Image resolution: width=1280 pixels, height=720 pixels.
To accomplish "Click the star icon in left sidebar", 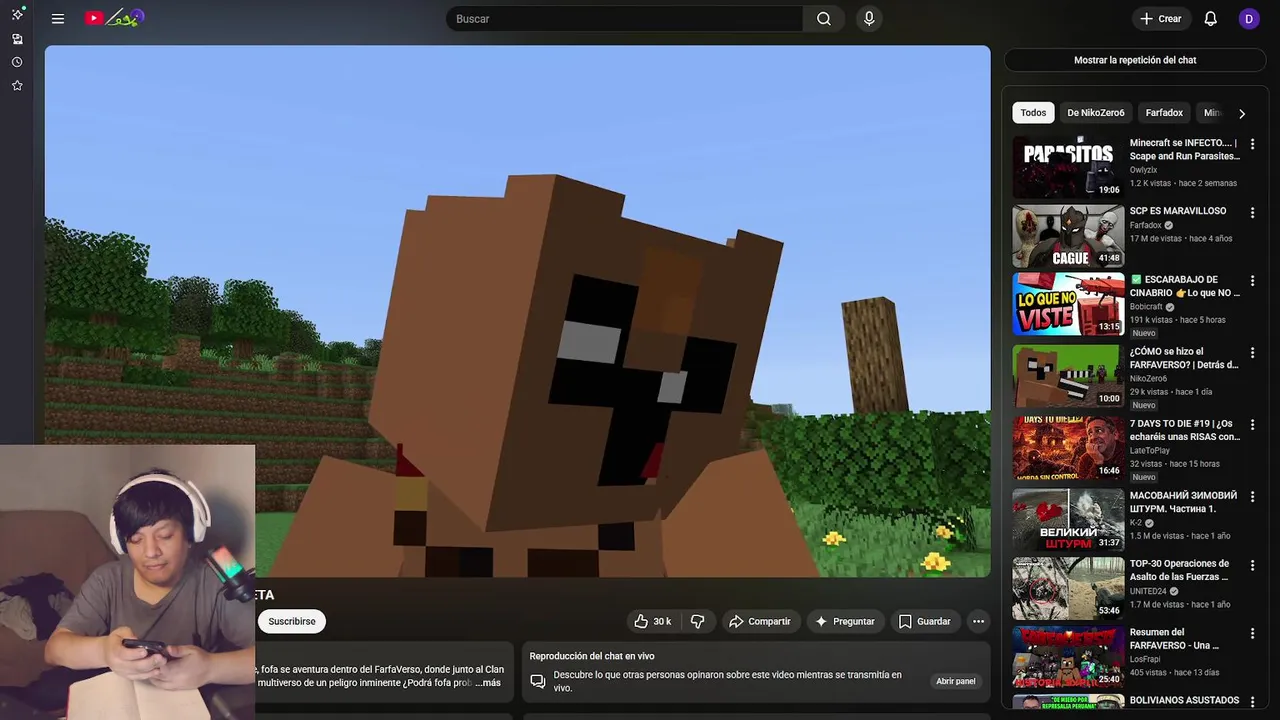I will [17, 86].
